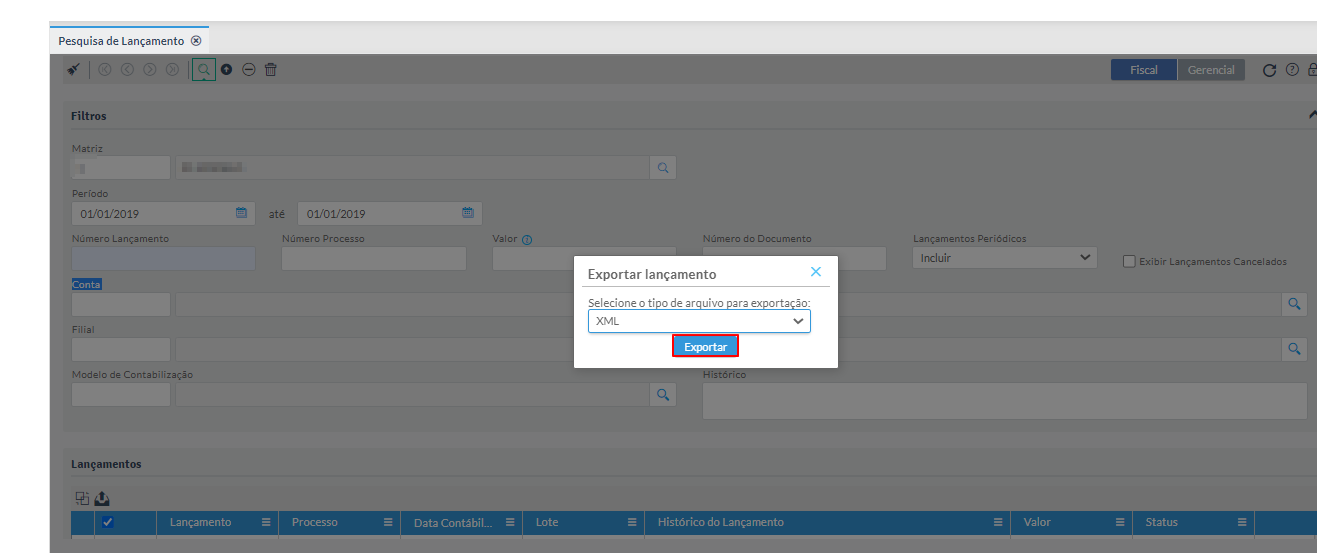This screenshot has width=1317, height=553.
Task: Click the trash delete toolbar icon
Action: click(271, 70)
